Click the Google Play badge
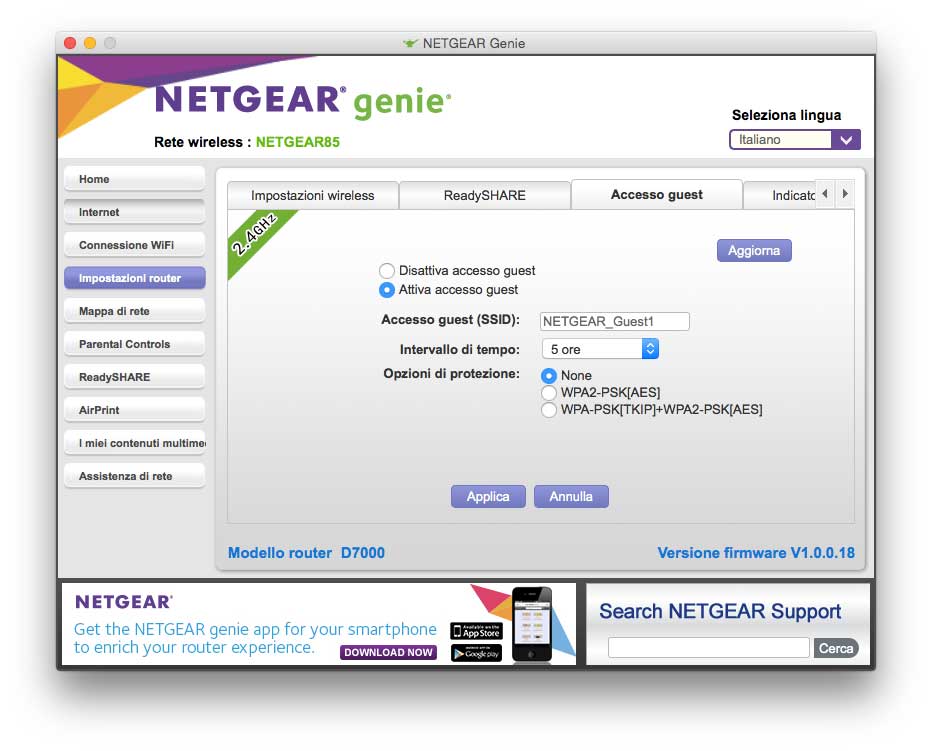This screenshot has width=932, height=751. click(476, 653)
